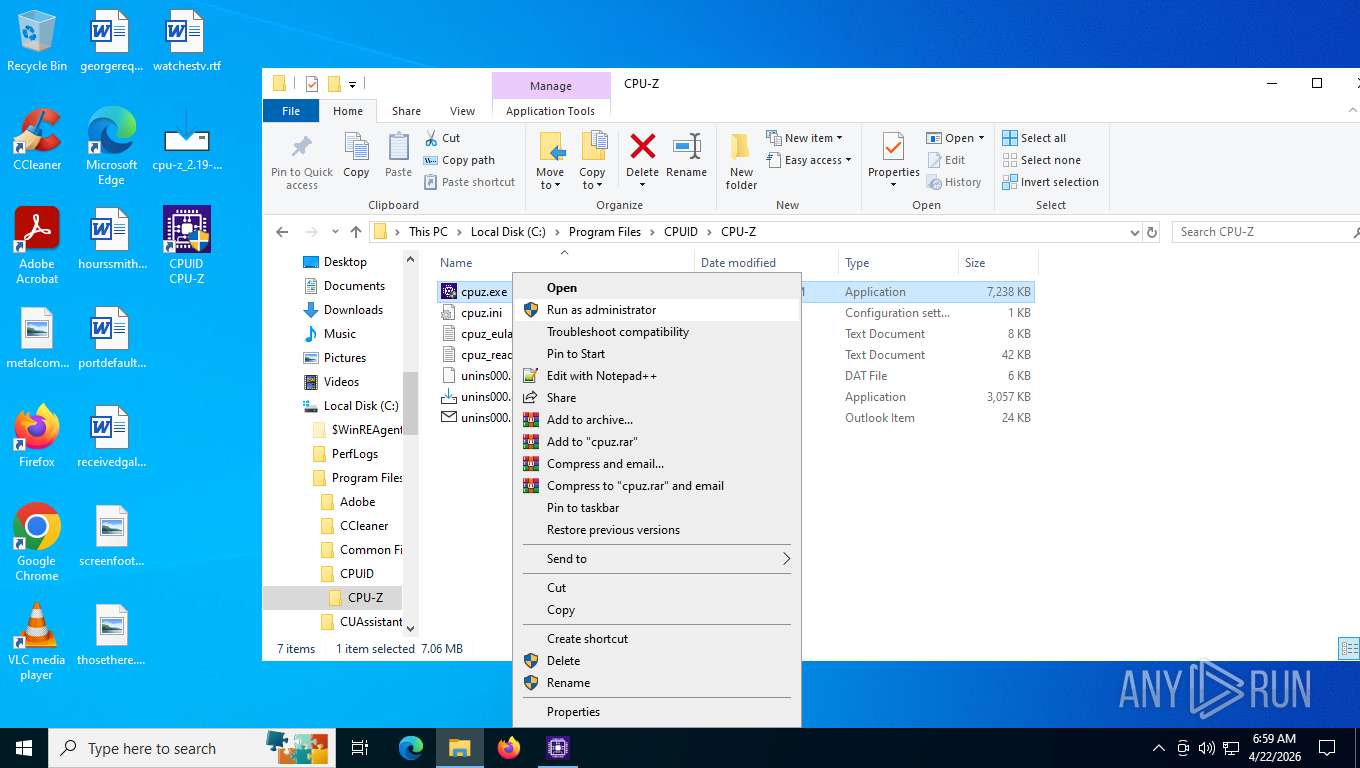
Task: Create a New folder from ribbon
Action: coord(741,162)
